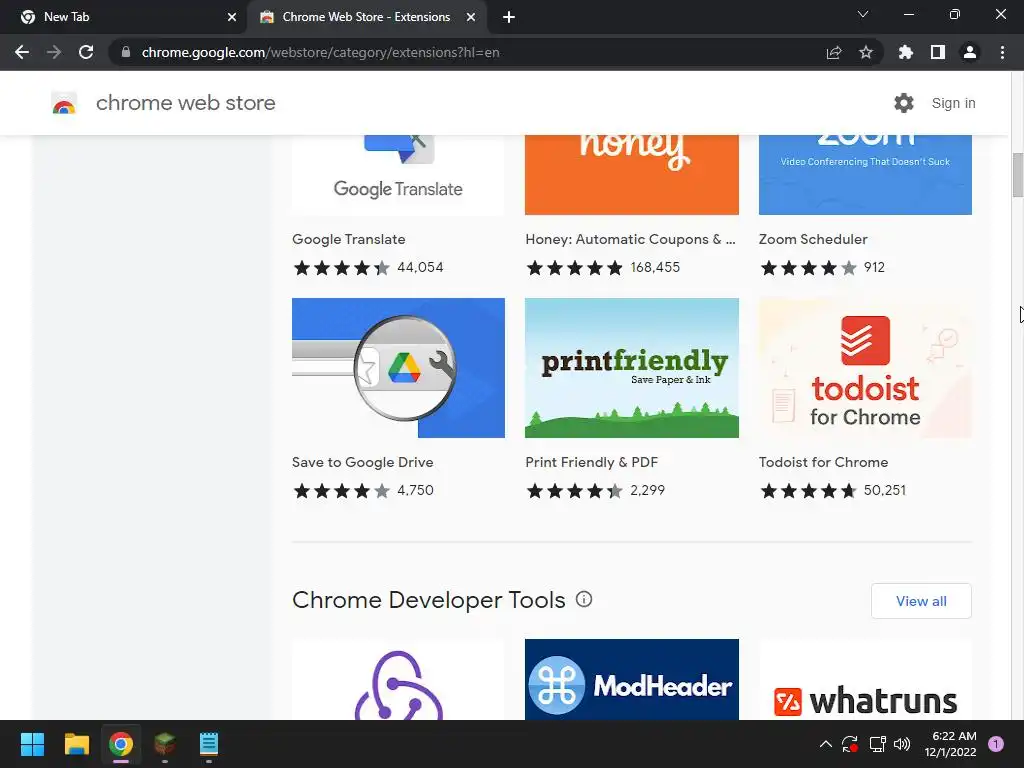
Task: Open the Zoom Scheduler thumbnail
Action: pos(865,174)
